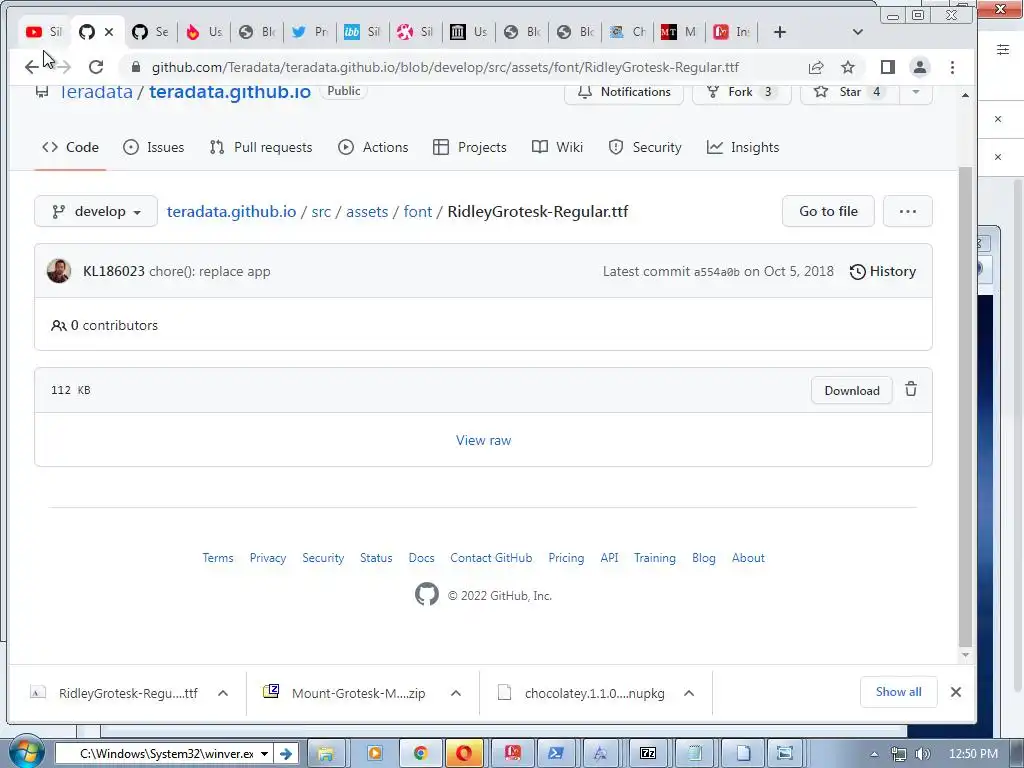1024x768 pixels.
Task: Expand the taskbar address dropdown
Action: 264,754
